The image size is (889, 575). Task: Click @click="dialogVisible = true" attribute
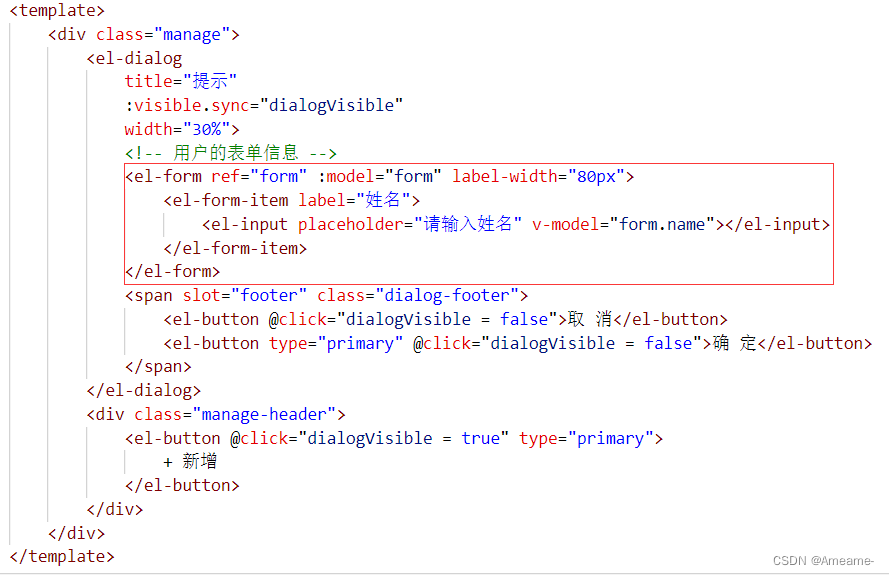point(369,438)
